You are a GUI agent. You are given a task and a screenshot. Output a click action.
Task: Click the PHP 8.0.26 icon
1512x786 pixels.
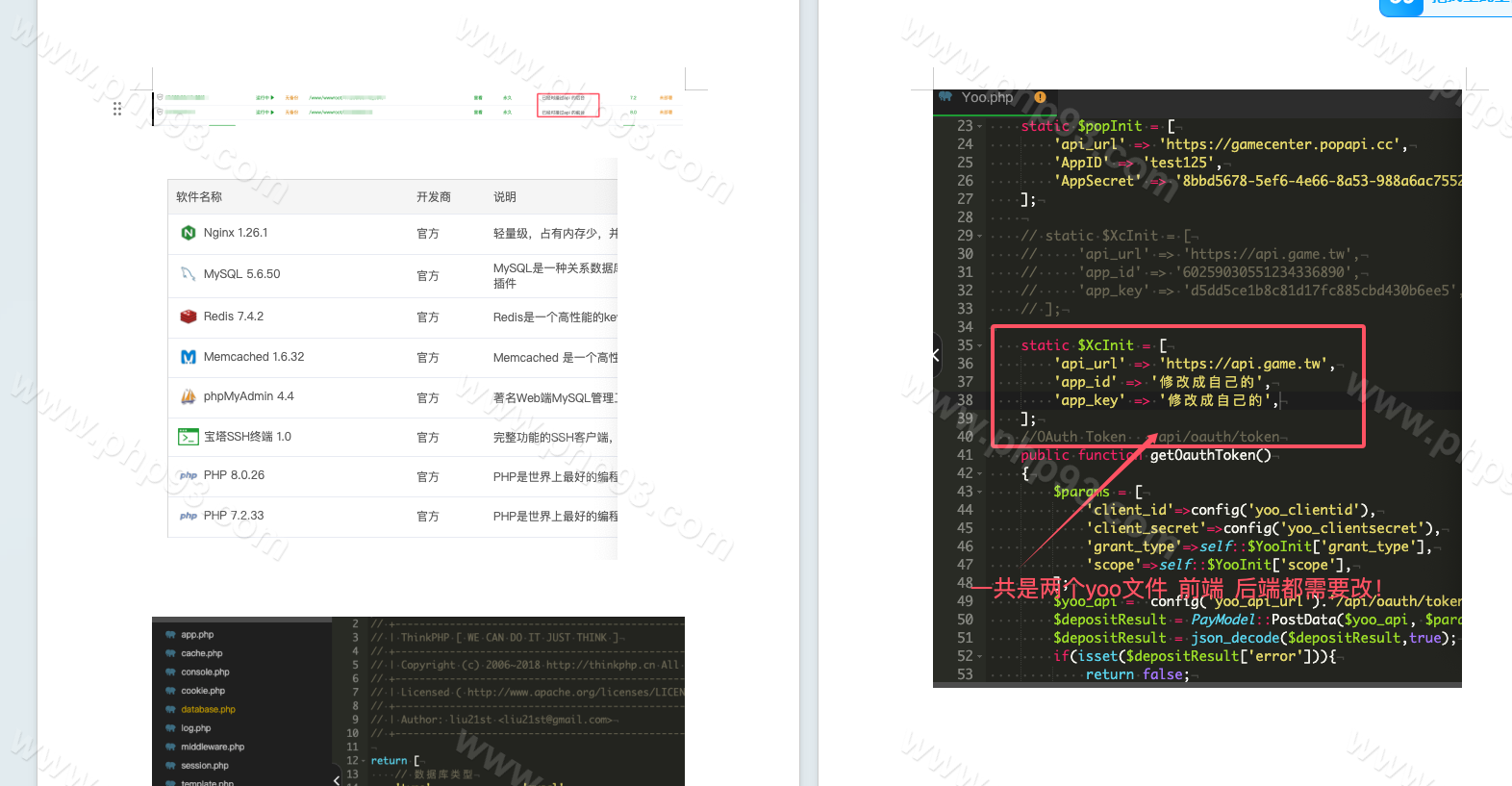[189, 475]
